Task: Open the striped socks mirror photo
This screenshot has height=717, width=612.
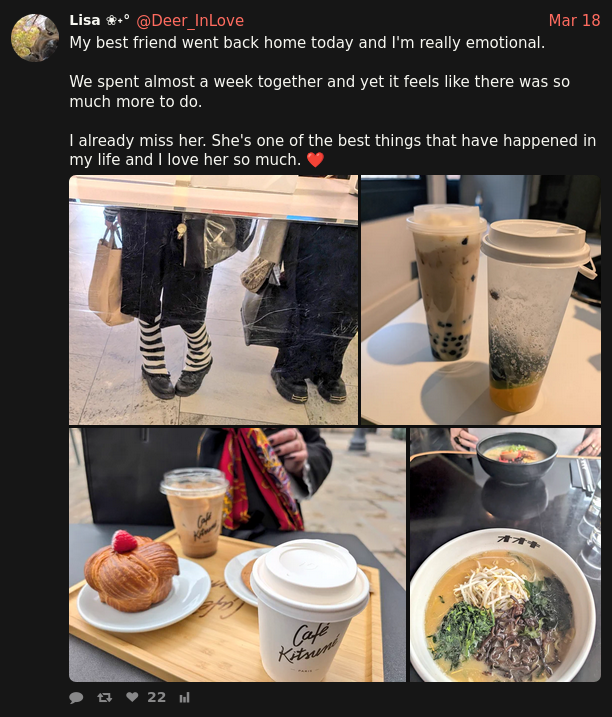Action: click(x=214, y=300)
